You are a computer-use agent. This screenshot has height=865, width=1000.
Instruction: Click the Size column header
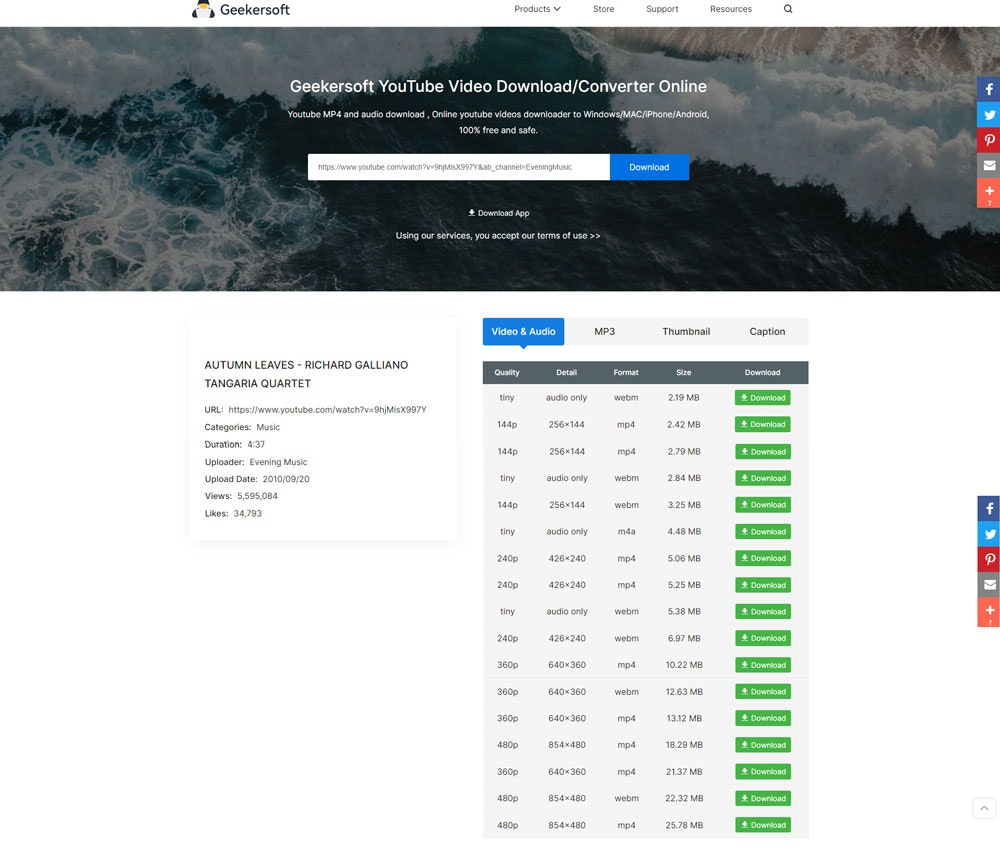pyautogui.click(x=684, y=373)
